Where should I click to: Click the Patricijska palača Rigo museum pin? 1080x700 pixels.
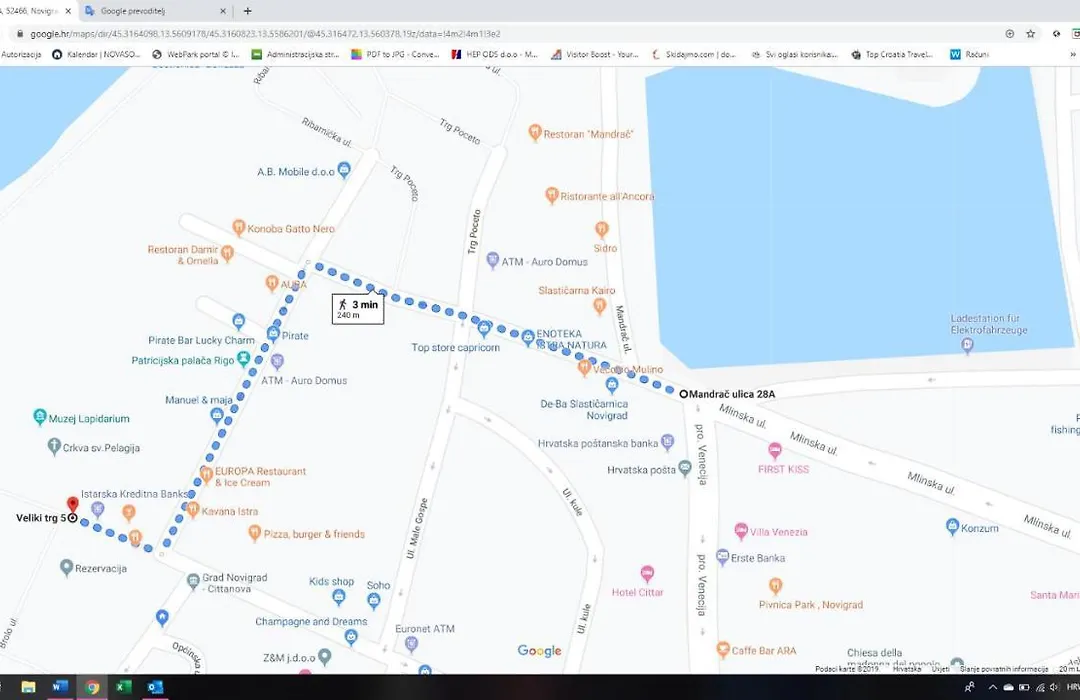243,359
